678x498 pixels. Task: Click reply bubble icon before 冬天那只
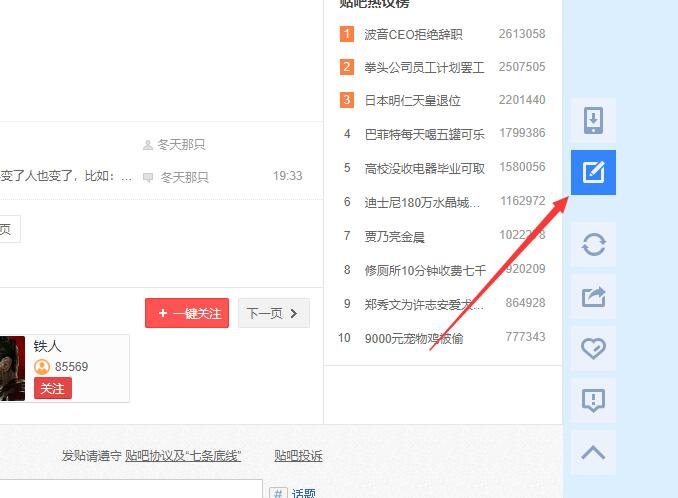[148, 177]
